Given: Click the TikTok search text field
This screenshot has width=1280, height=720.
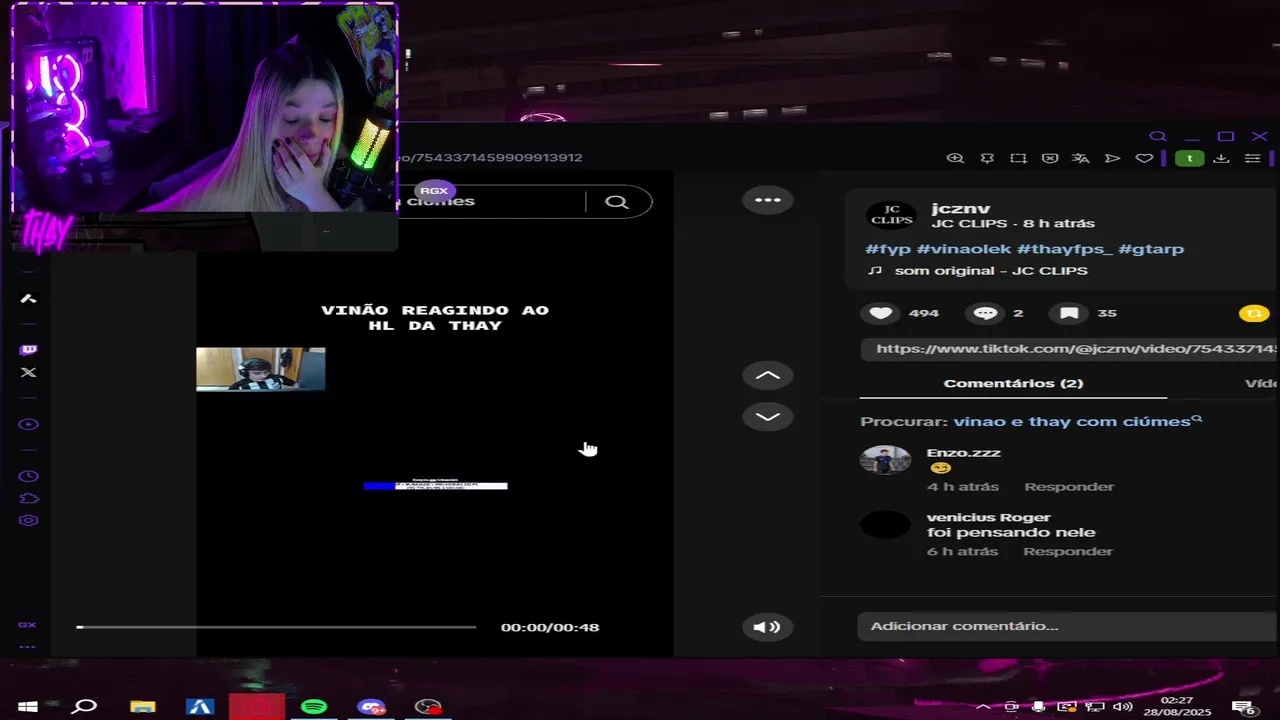Looking at the screenshot, I should tap(490, 201).
